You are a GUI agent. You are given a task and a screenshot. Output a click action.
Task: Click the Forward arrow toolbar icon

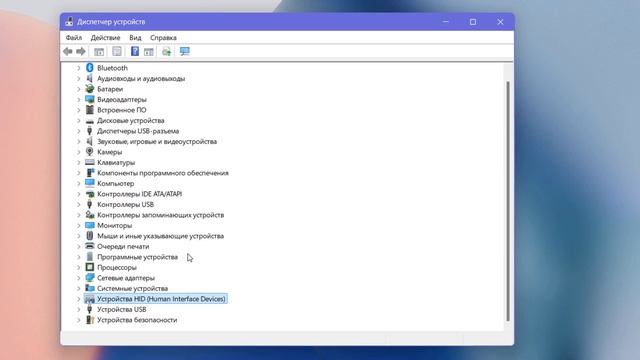point(81,51)
